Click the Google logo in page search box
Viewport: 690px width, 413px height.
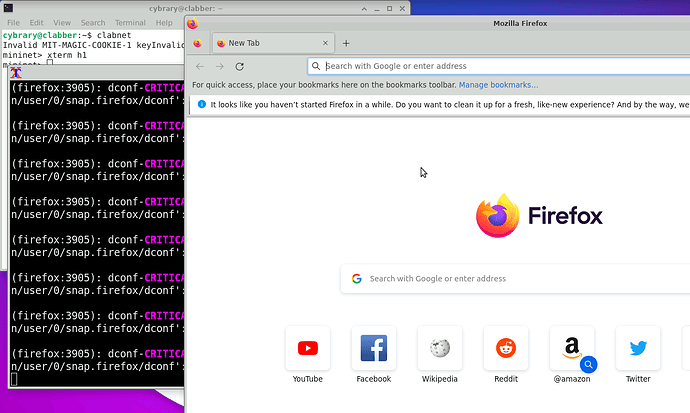click(356, 278)
